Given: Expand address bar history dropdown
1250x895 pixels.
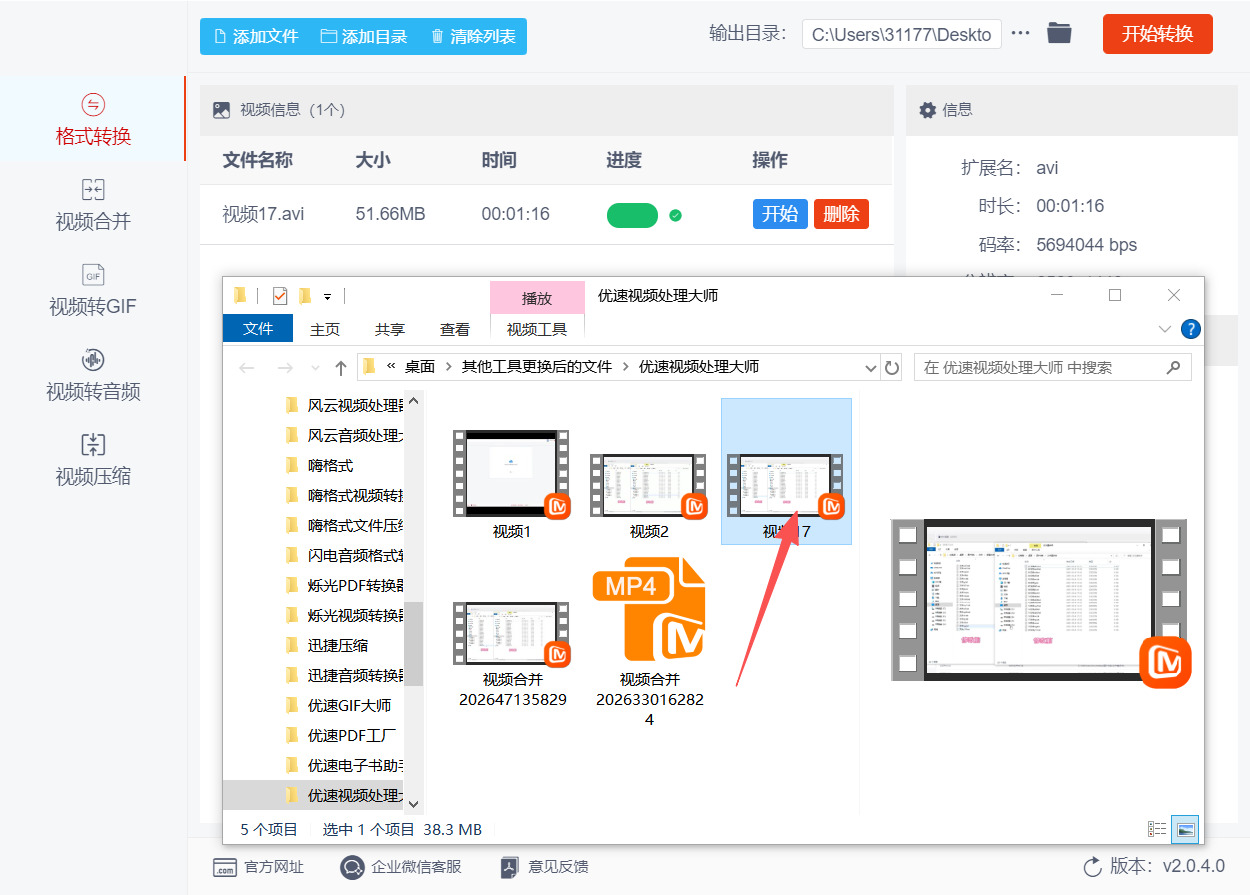Looking at the screenshot, I should coord(870,368).
